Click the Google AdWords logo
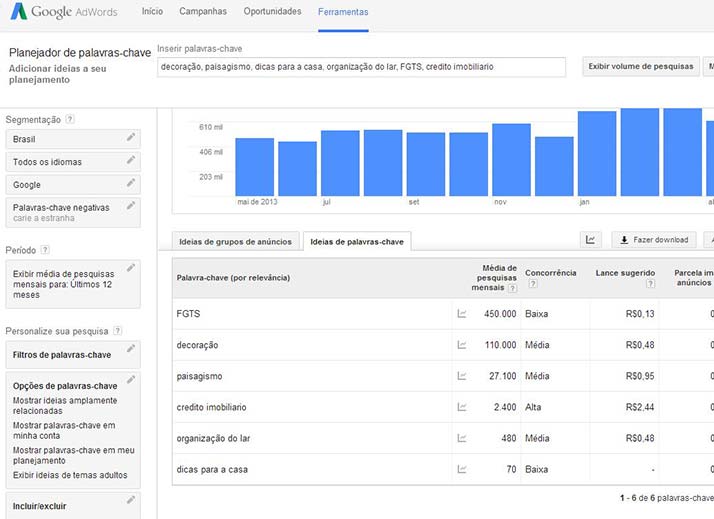 pyautogui.click(x=64, y=11)
